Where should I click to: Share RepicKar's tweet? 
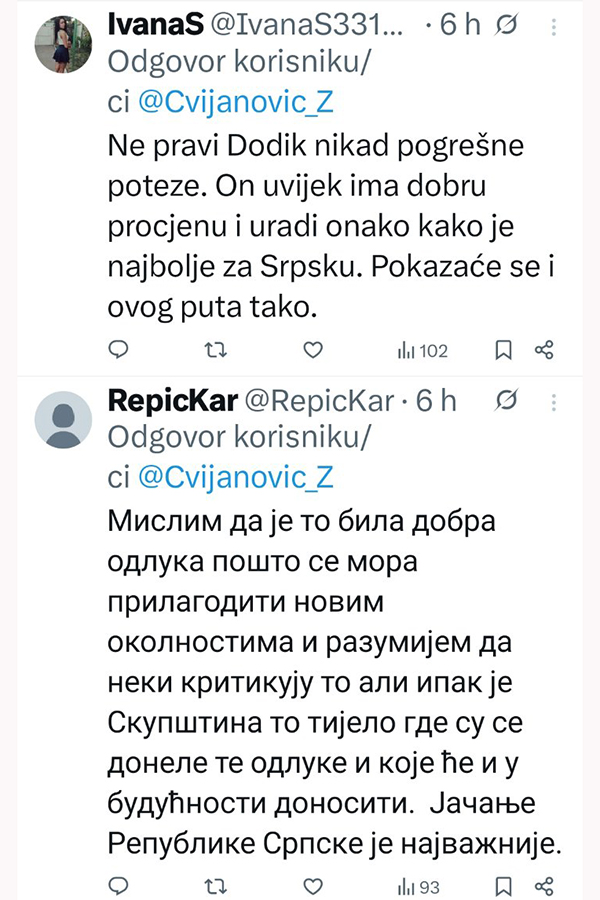click(x=545, y=886)
